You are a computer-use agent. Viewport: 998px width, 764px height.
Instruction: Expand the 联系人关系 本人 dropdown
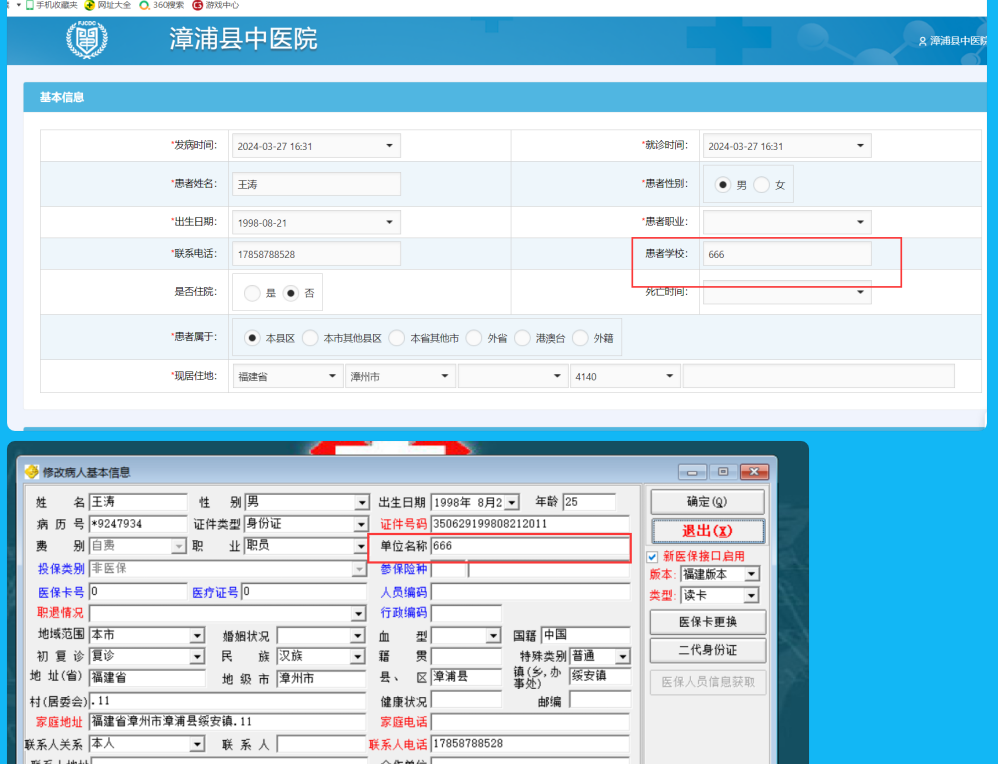click(197, 744)
